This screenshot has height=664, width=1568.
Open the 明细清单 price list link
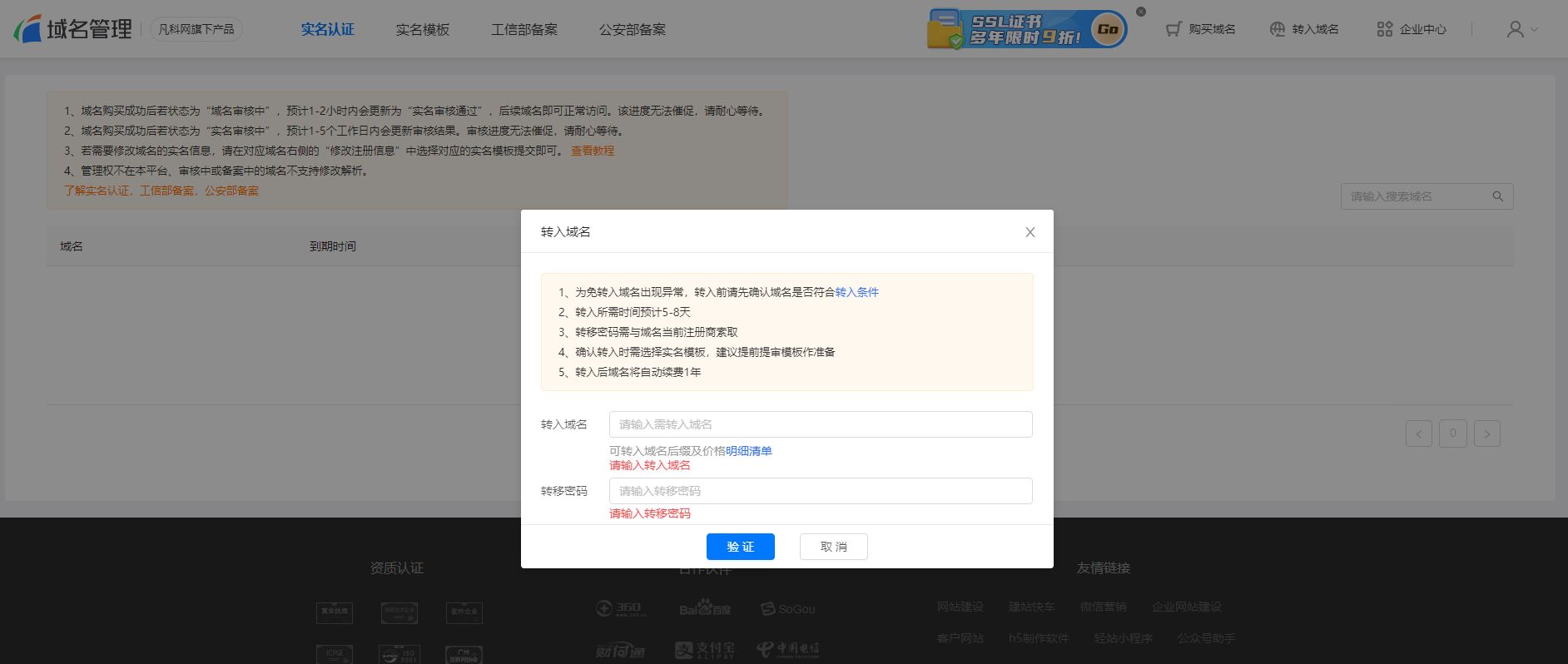pyautogui.click(x=749, y=451)
